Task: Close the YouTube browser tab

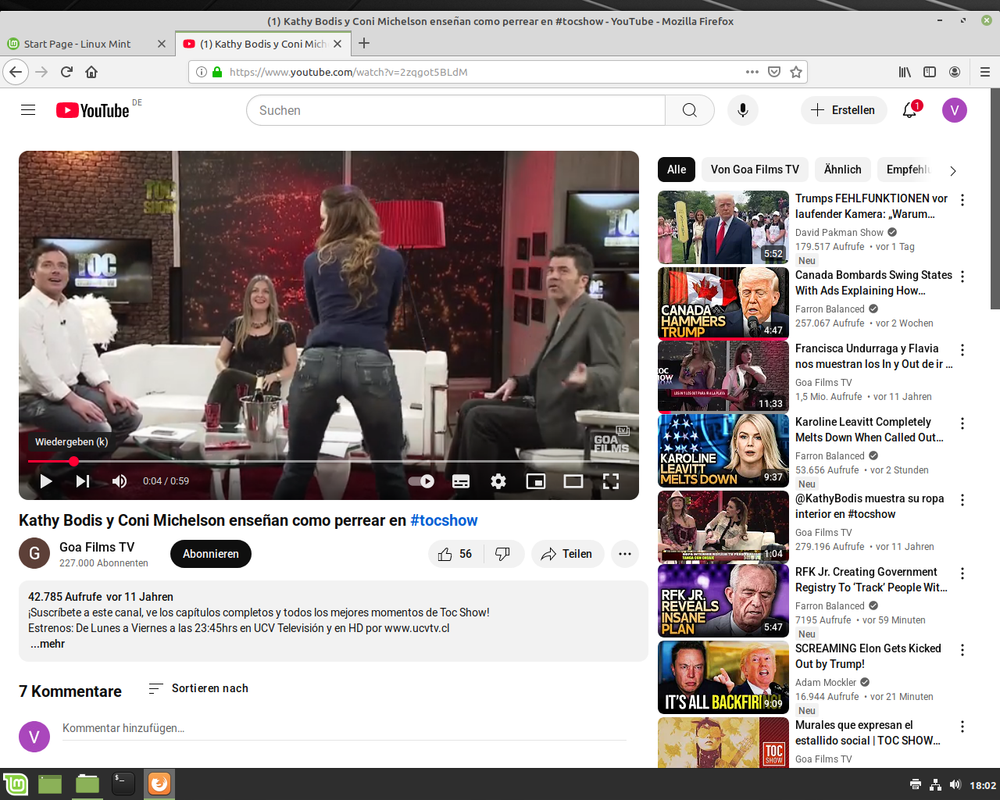Action: 337,44
